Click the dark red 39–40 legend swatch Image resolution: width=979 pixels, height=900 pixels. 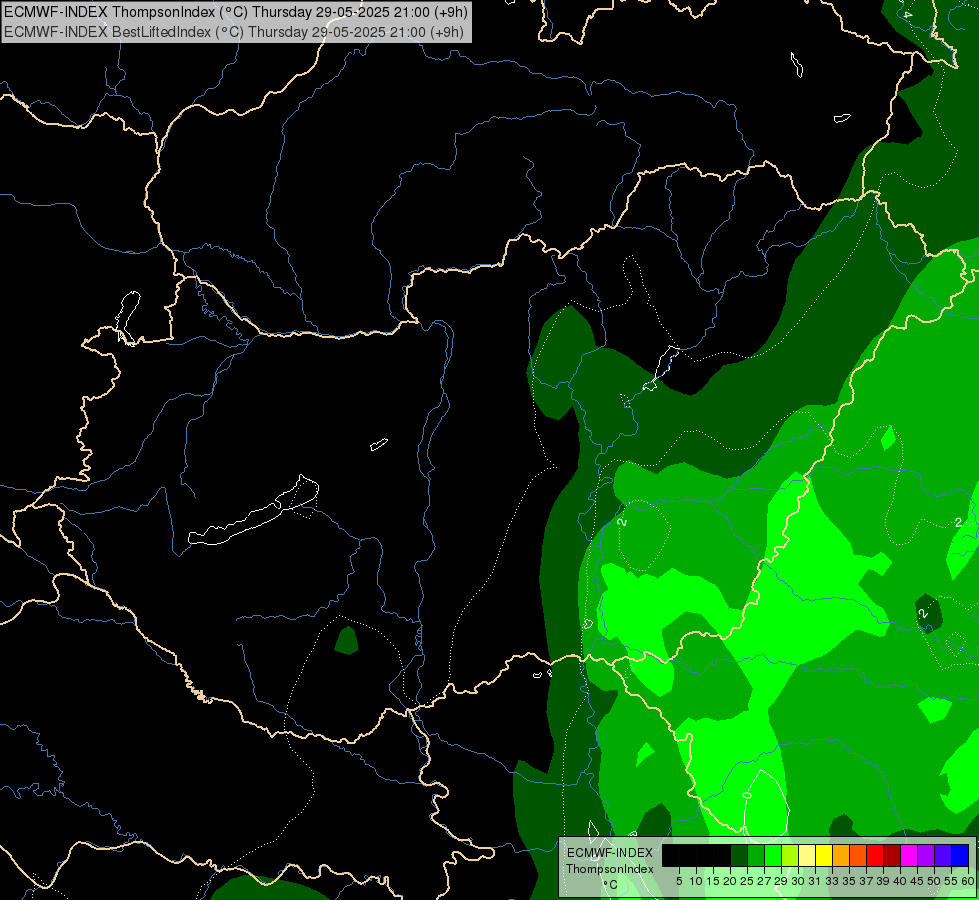[x=892, y=855]
